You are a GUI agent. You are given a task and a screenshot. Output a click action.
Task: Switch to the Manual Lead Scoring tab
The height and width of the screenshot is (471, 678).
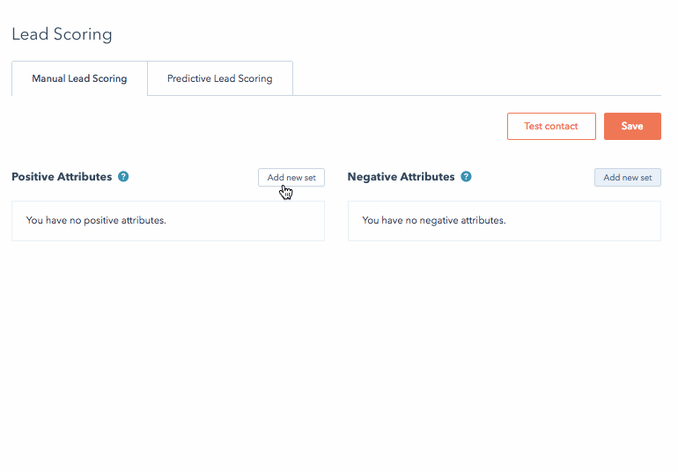pyautogui.click(x=79, y=79)
